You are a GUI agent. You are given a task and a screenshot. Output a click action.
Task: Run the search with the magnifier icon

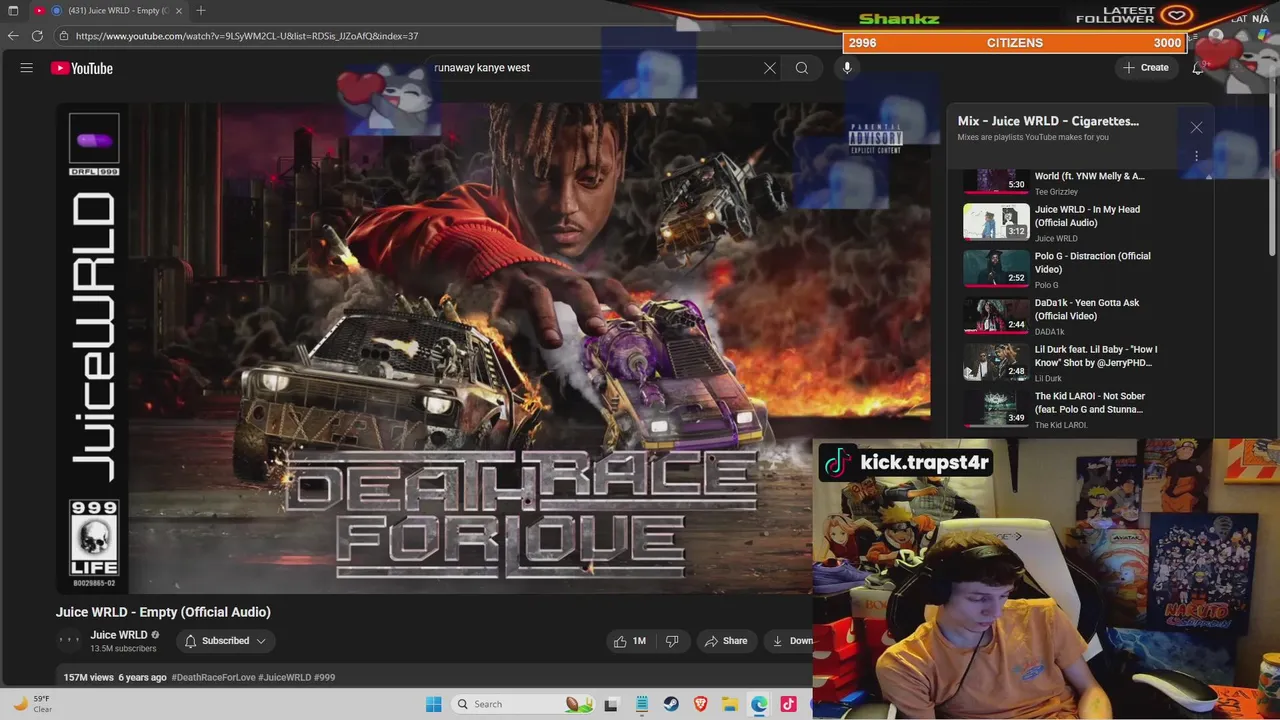(802, 68)
